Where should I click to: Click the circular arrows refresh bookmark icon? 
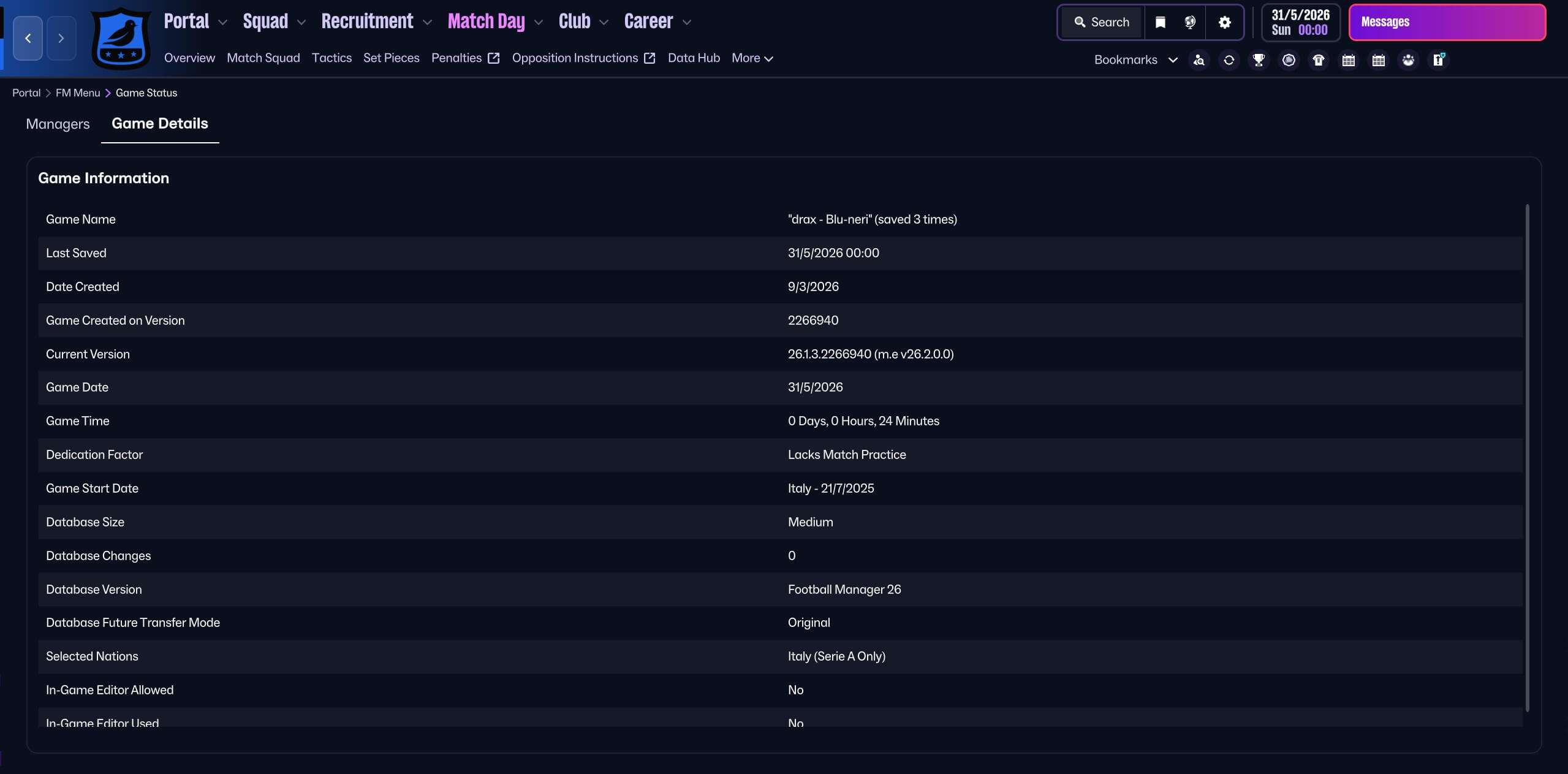click(1229, 60)
